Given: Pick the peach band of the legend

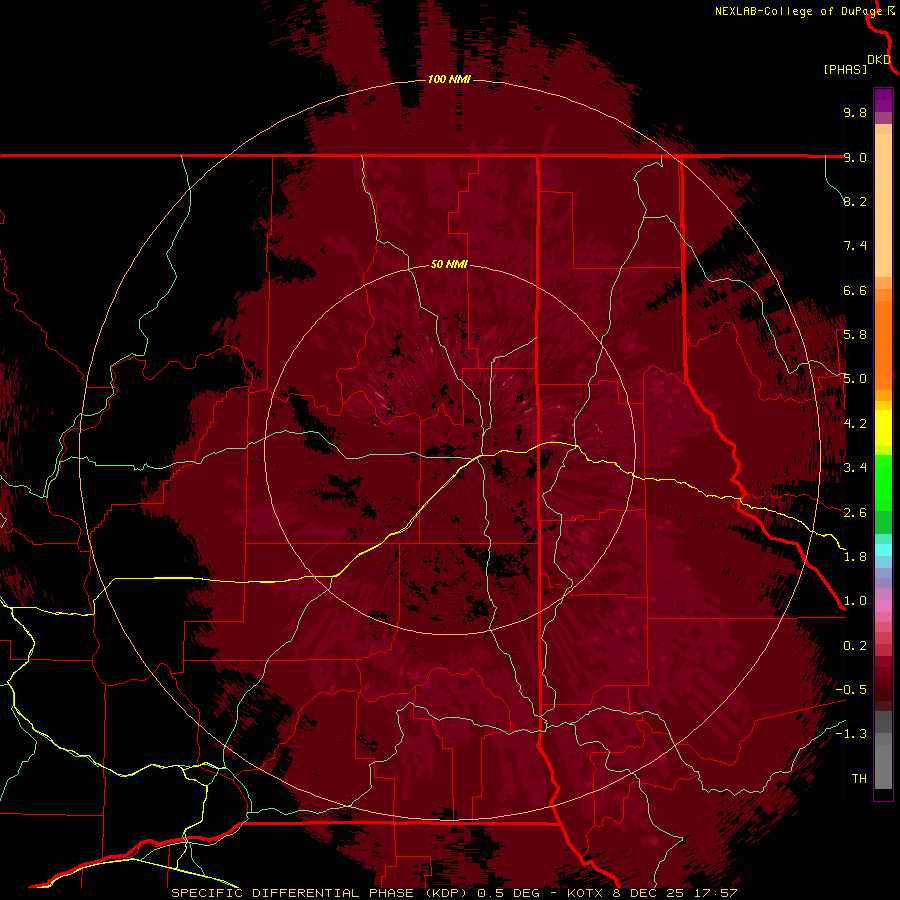Looking at the screenshot, I should pyautogui.click(x=883, y=205).
